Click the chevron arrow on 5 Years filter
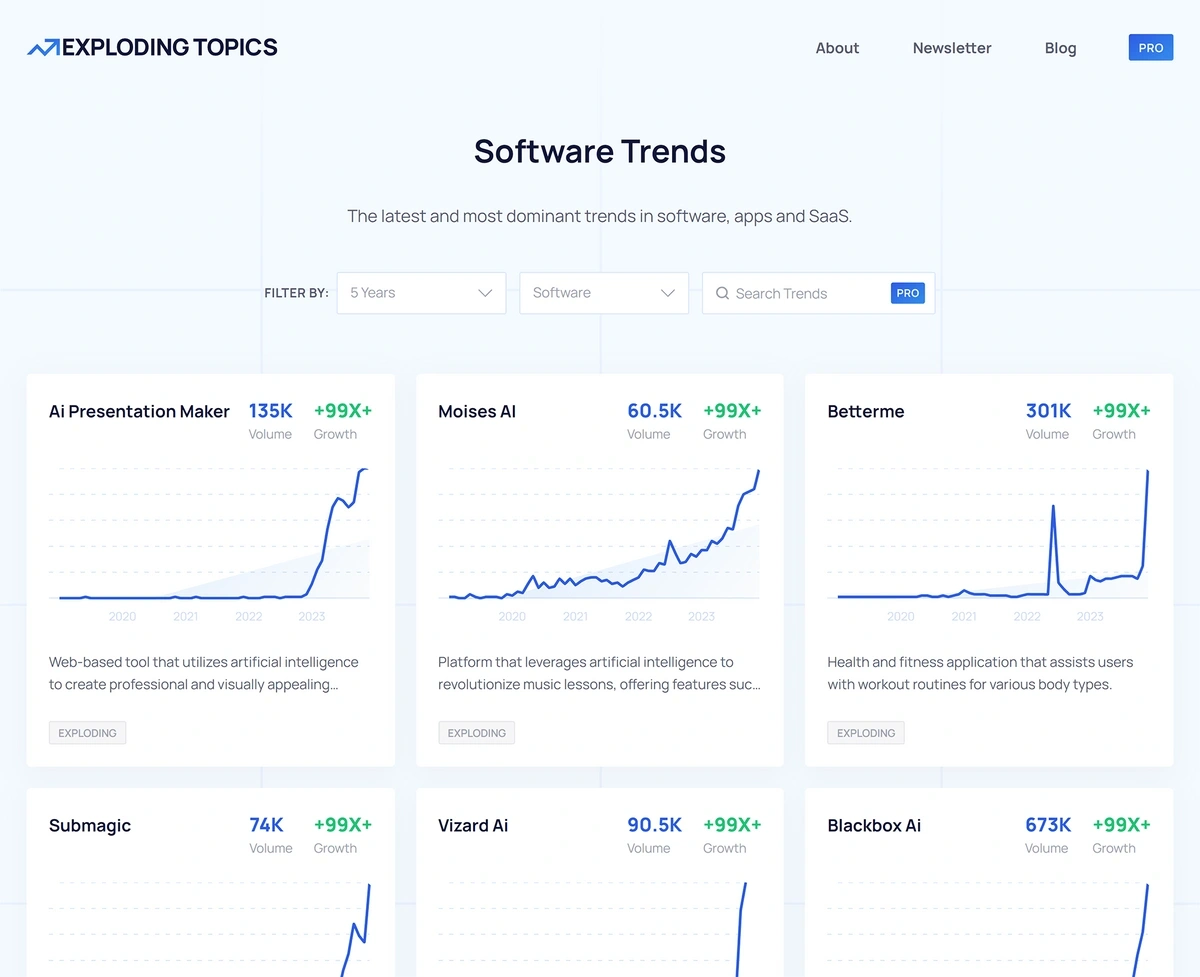The width and height of the screenshot is (1200, 977). tap(485, 293)
